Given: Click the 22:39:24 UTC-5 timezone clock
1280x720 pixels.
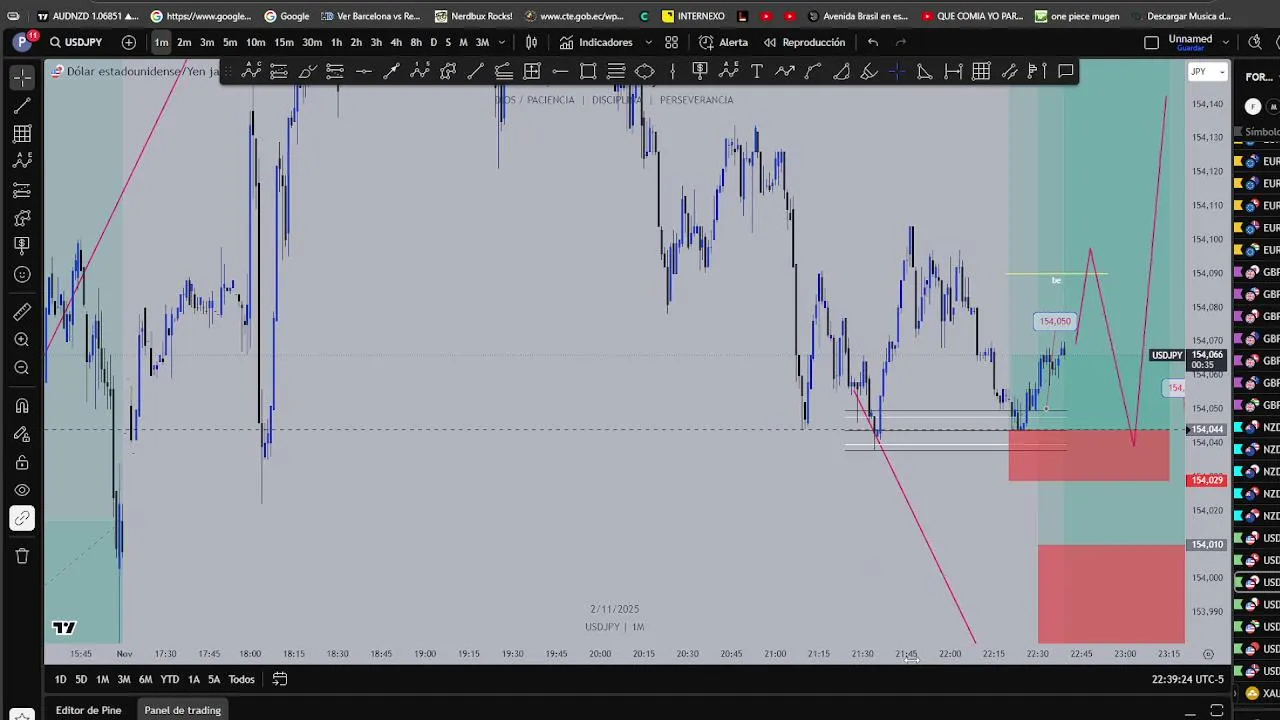Looking at the screenshot, I should 1187,679.
